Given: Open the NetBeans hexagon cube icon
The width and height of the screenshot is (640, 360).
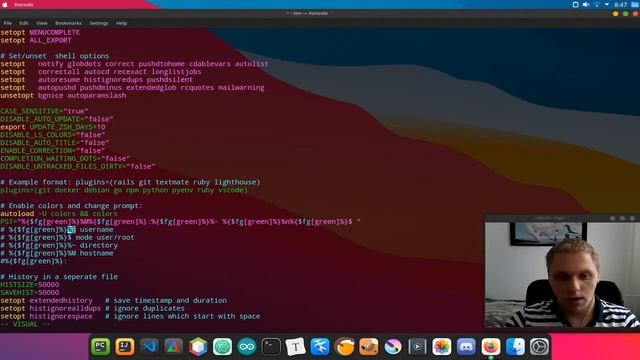Looking at the screenshot, I should (198, 347).
